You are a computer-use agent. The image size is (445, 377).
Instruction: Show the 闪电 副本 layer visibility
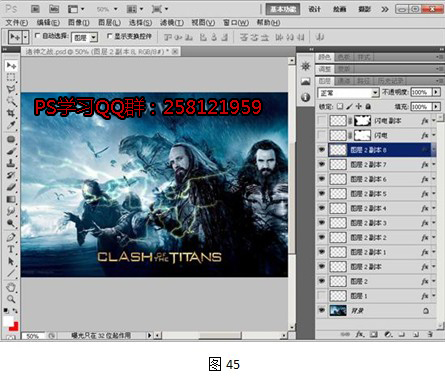[322, 121]
